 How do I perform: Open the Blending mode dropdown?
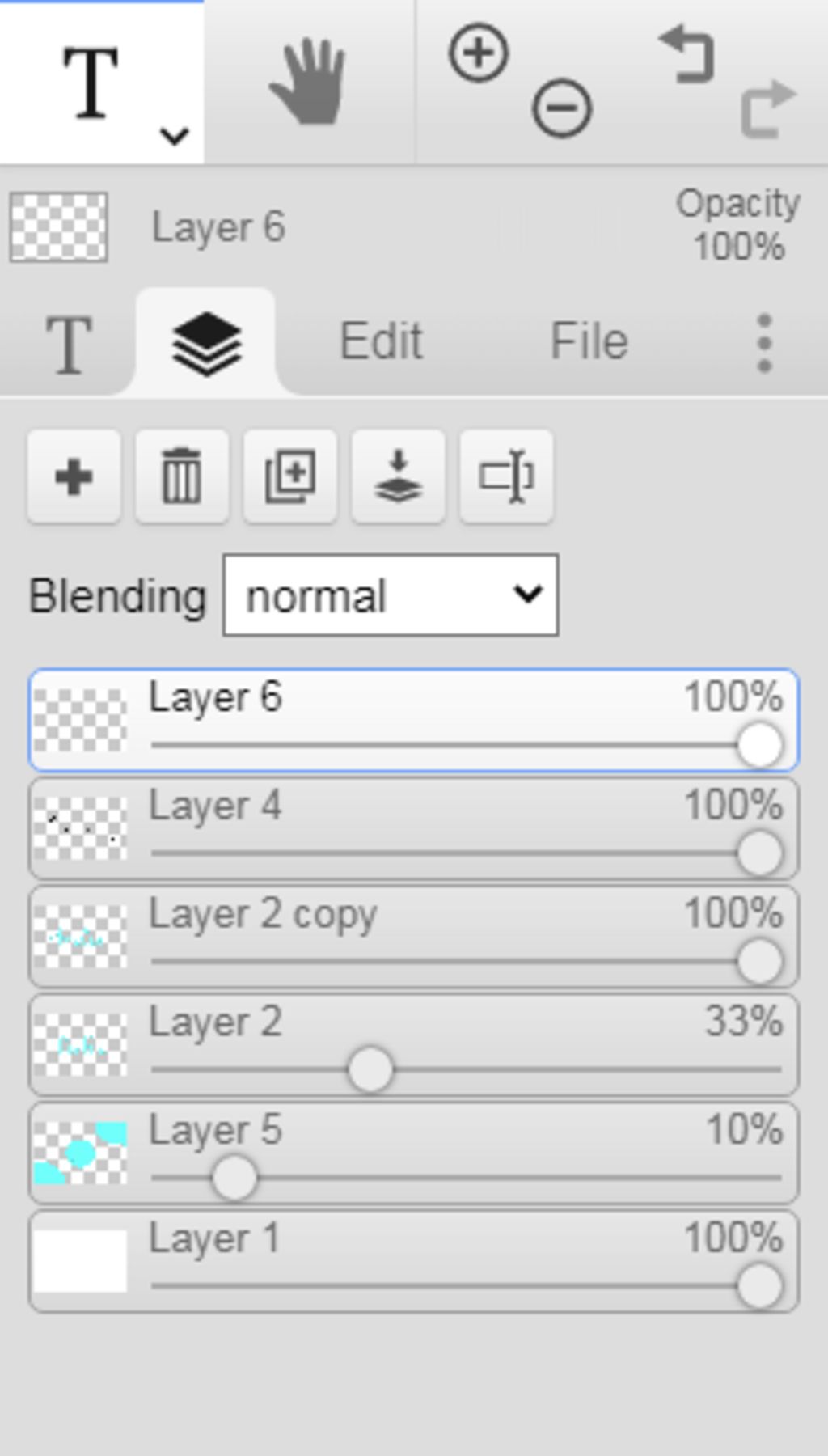click(x=391, y=595)
